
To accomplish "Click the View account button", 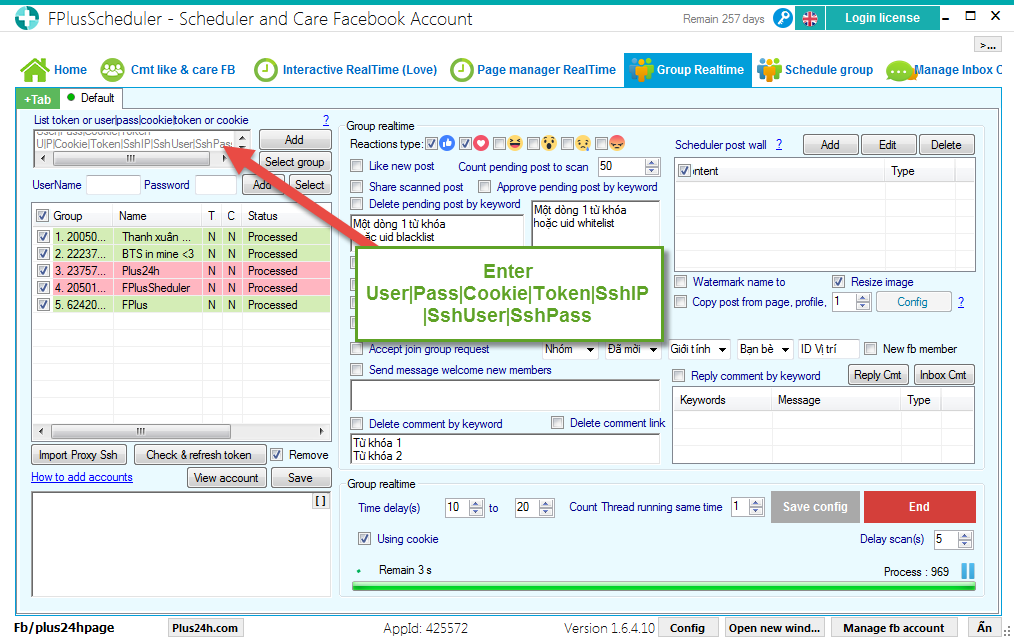I will tap(226, 478).
